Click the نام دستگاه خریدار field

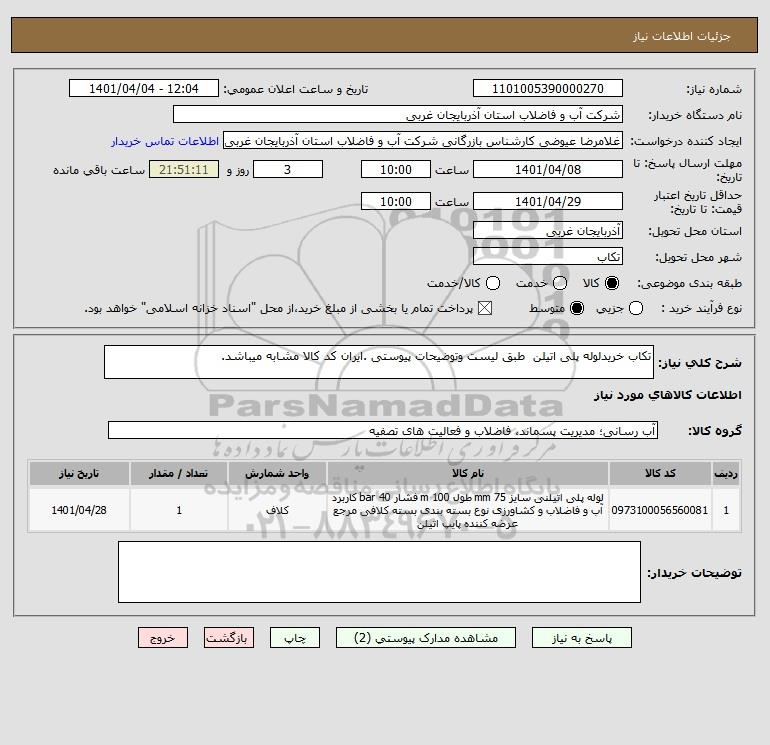point(398,114)
